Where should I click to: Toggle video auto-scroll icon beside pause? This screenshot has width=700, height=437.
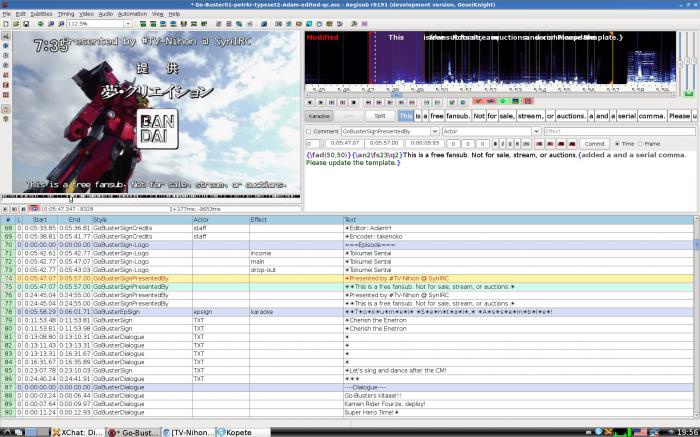pyautogui.click(x=34, y=208)
